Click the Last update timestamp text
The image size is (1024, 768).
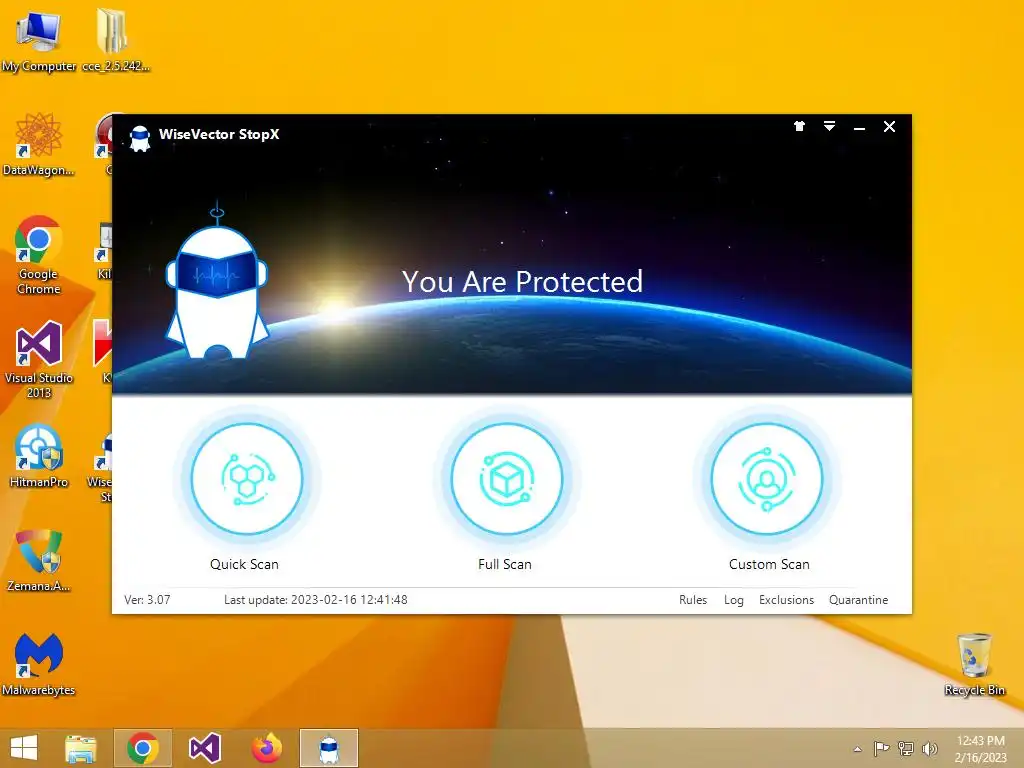(x=315, y=600)
